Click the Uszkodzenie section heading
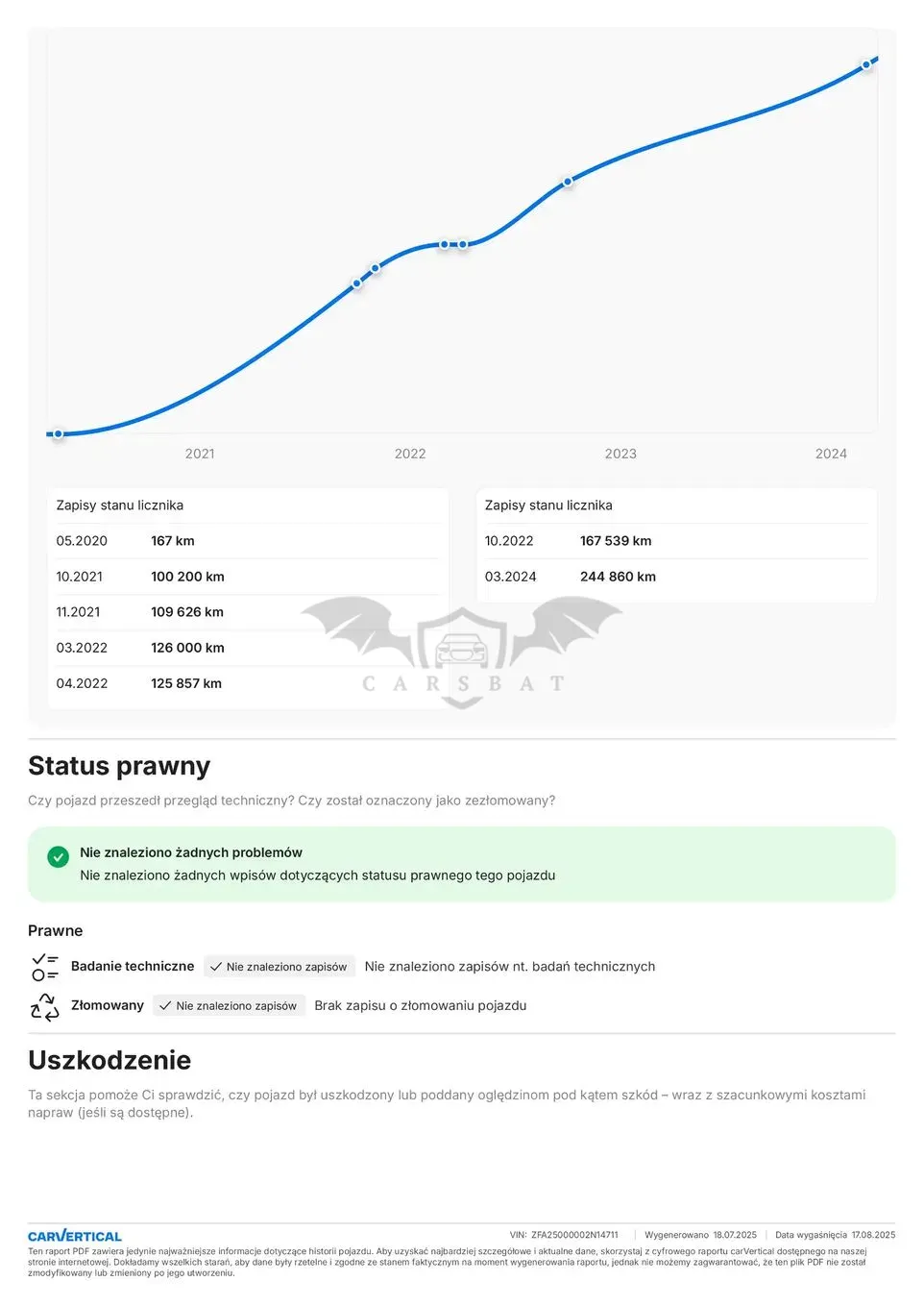This screenshot has height=1306, width=924. point(109,1060)
